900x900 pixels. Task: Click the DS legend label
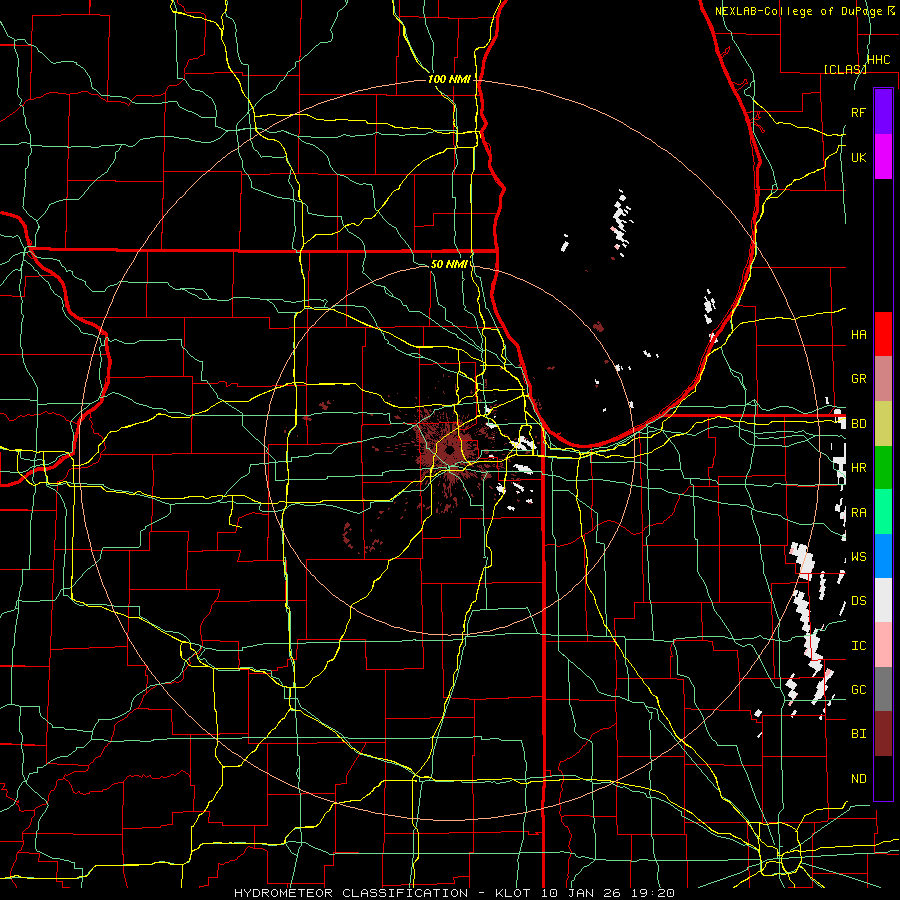(x=858, y=601)
